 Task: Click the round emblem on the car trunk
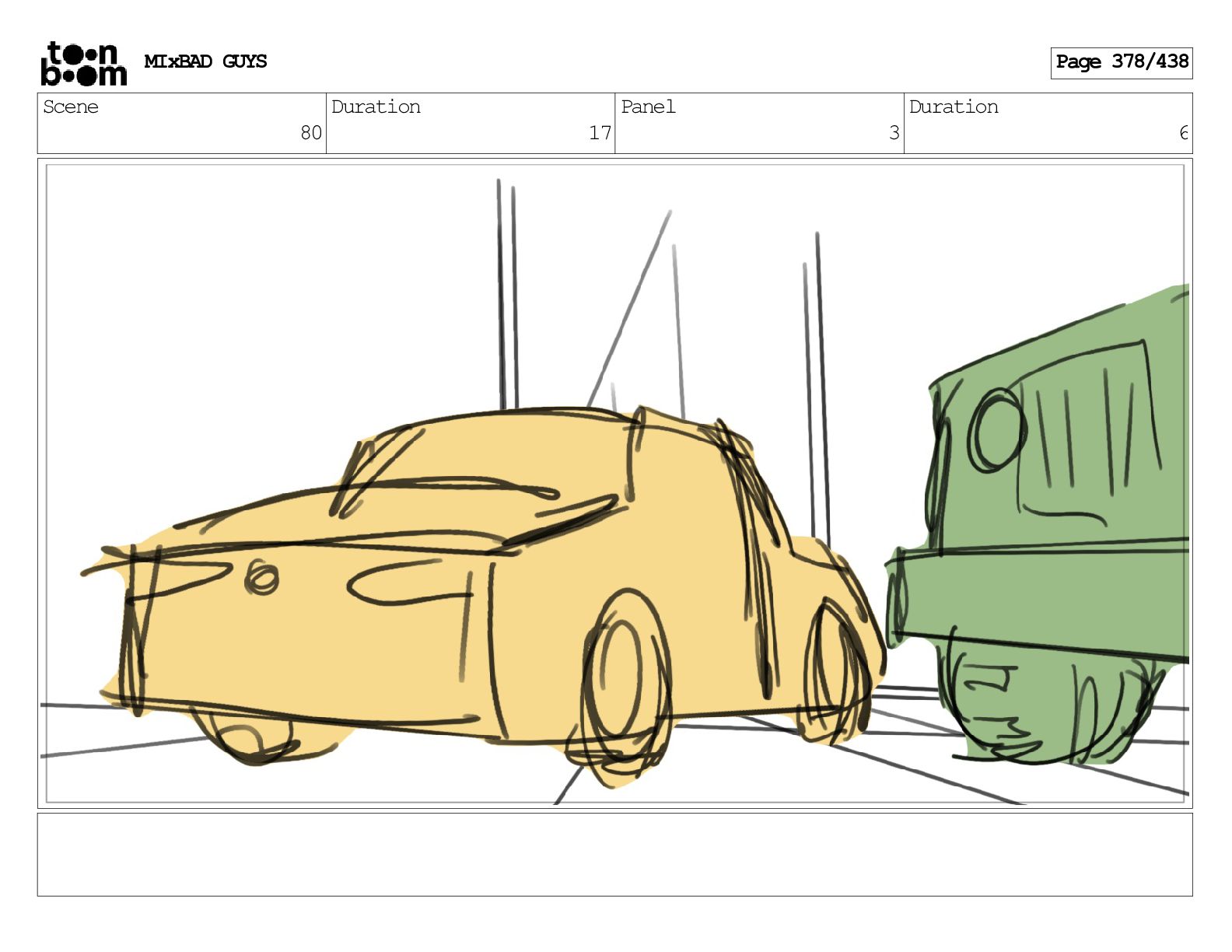point(262,578)
